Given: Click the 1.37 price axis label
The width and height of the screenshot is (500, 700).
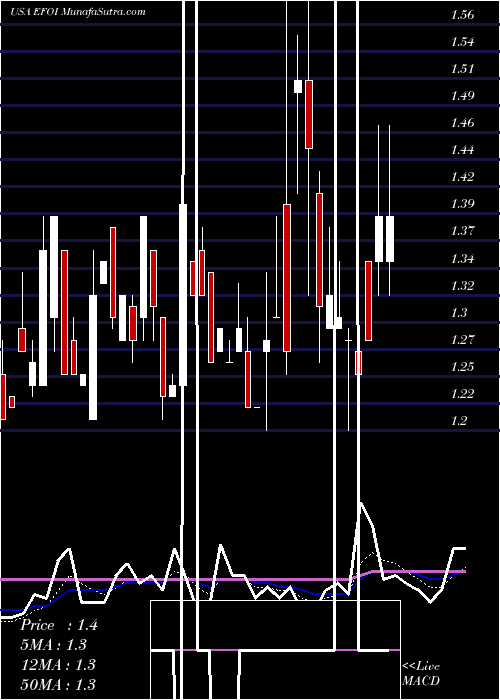Looking at the screenshot, I should point(462,231).
